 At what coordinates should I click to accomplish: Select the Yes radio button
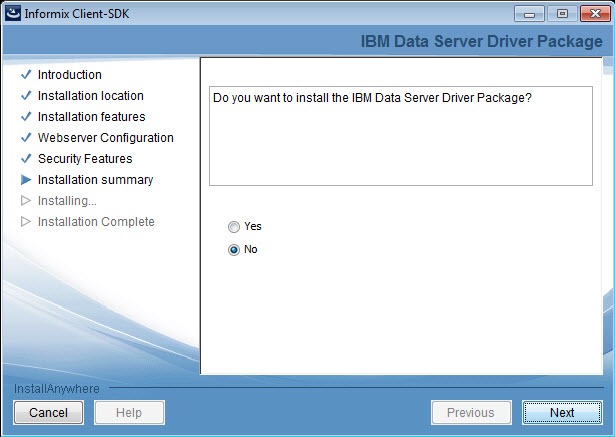tap(234, 227)
